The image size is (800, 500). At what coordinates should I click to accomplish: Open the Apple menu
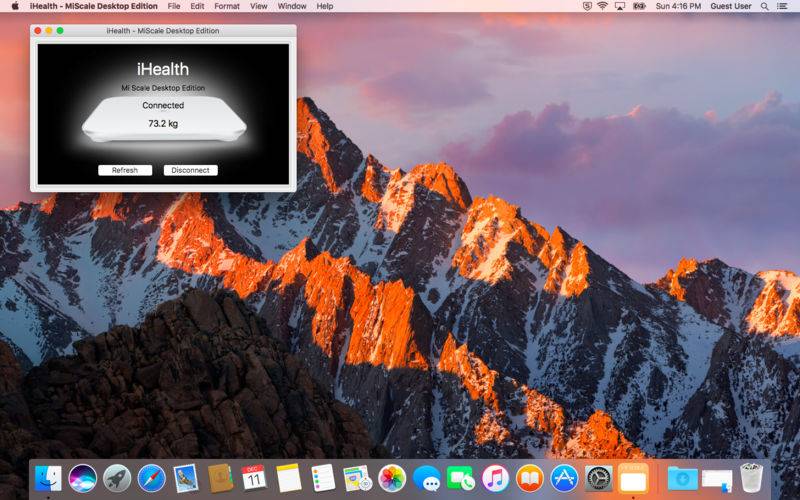15,6
